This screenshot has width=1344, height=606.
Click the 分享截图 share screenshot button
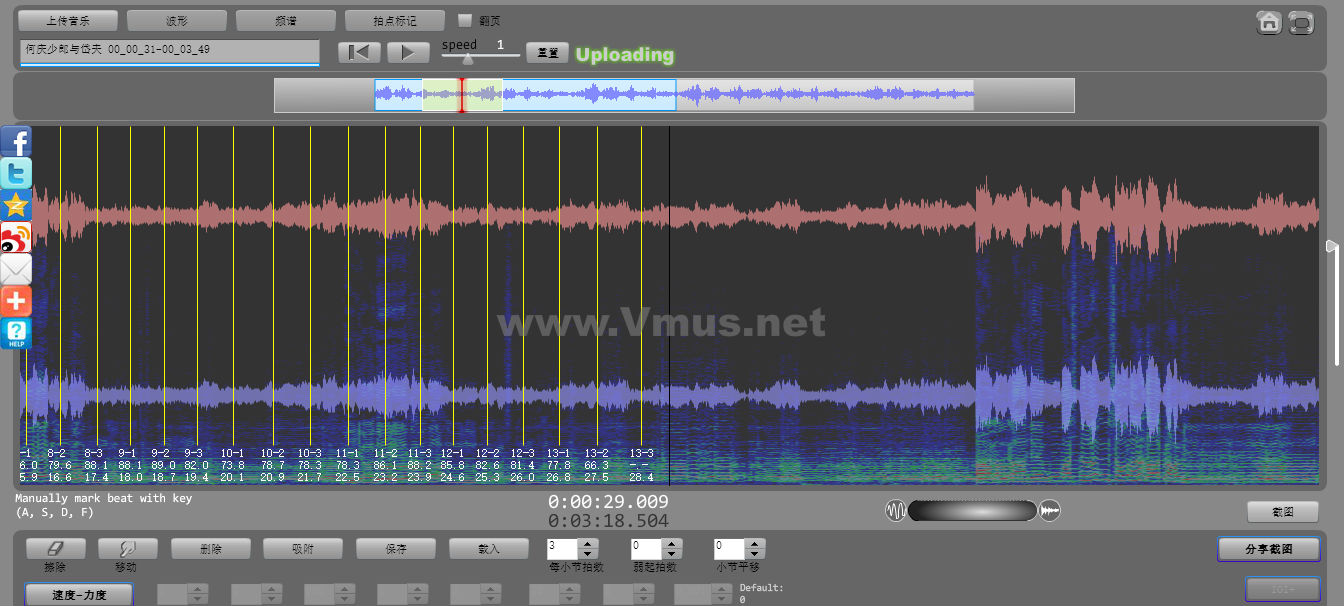[1268, 549]
